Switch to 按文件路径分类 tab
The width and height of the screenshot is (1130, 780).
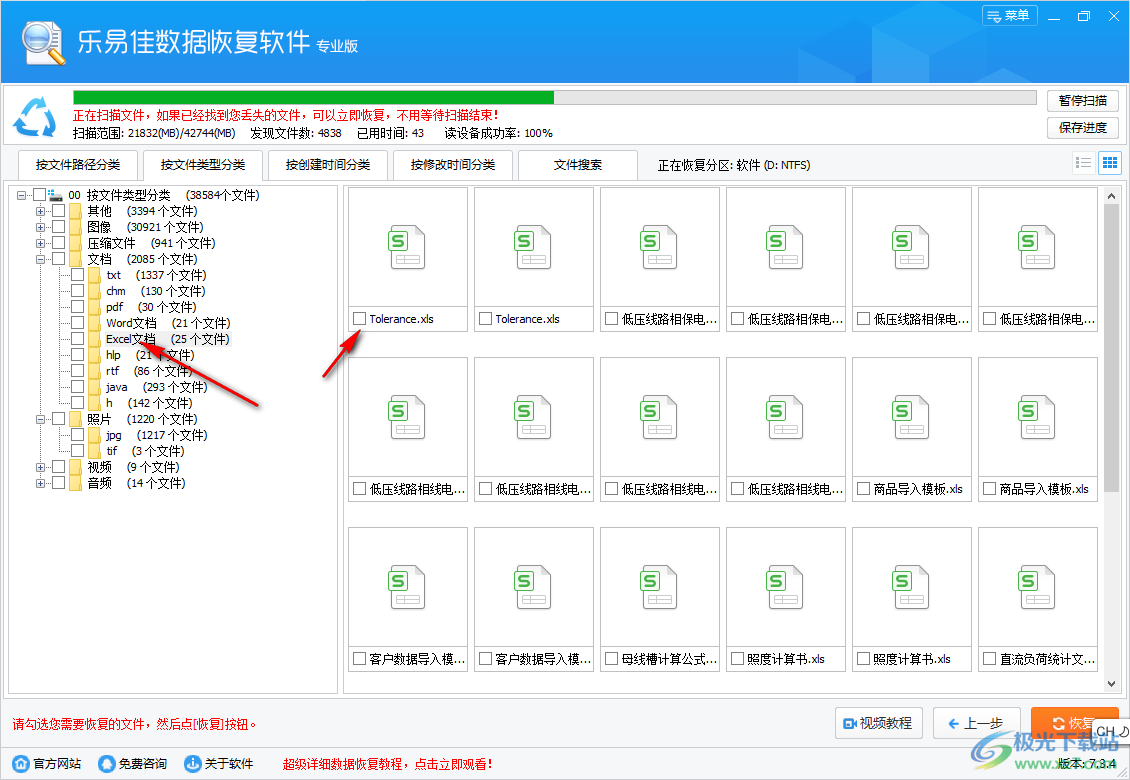(x=78, y=165)
